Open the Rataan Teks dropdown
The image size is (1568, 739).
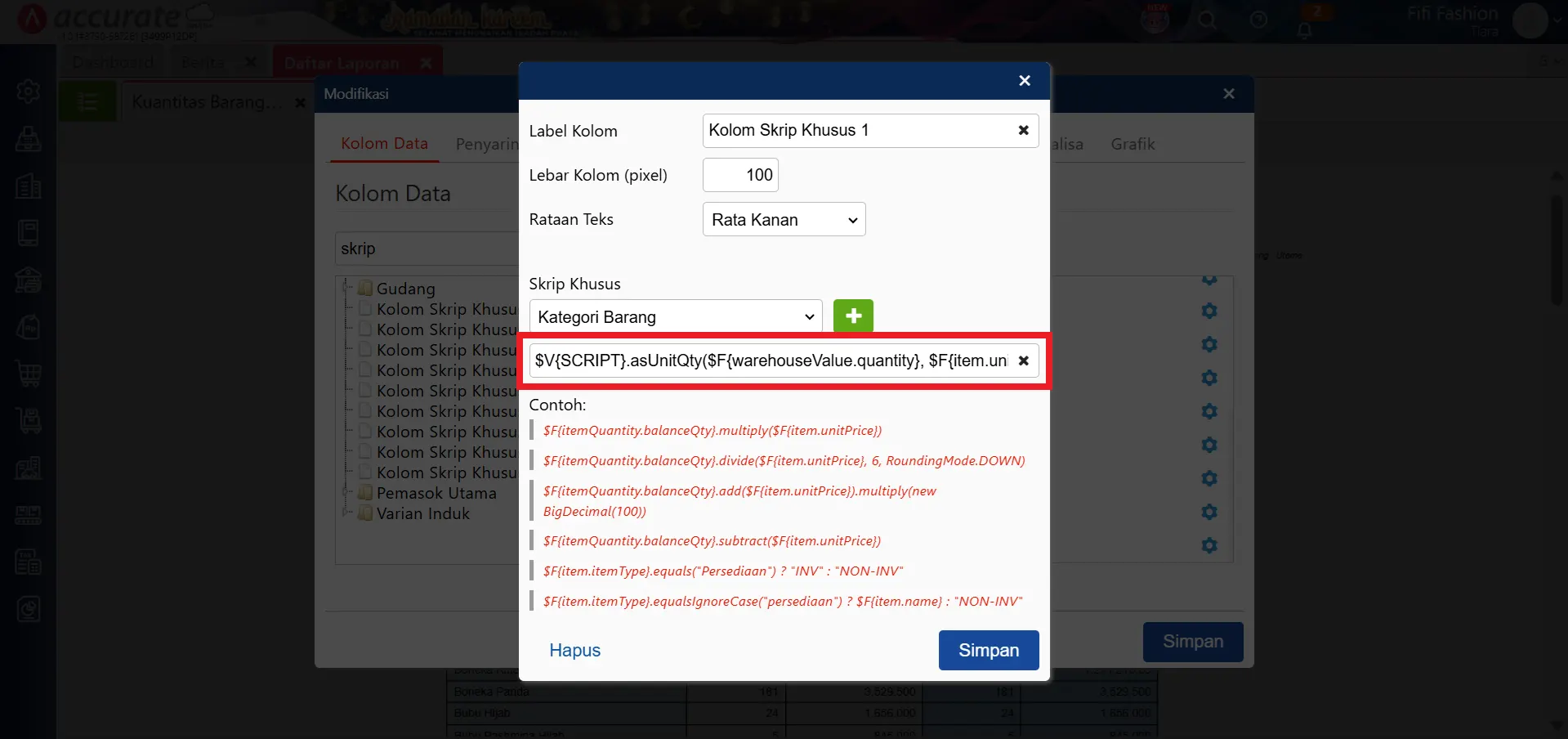coord(783,220)
